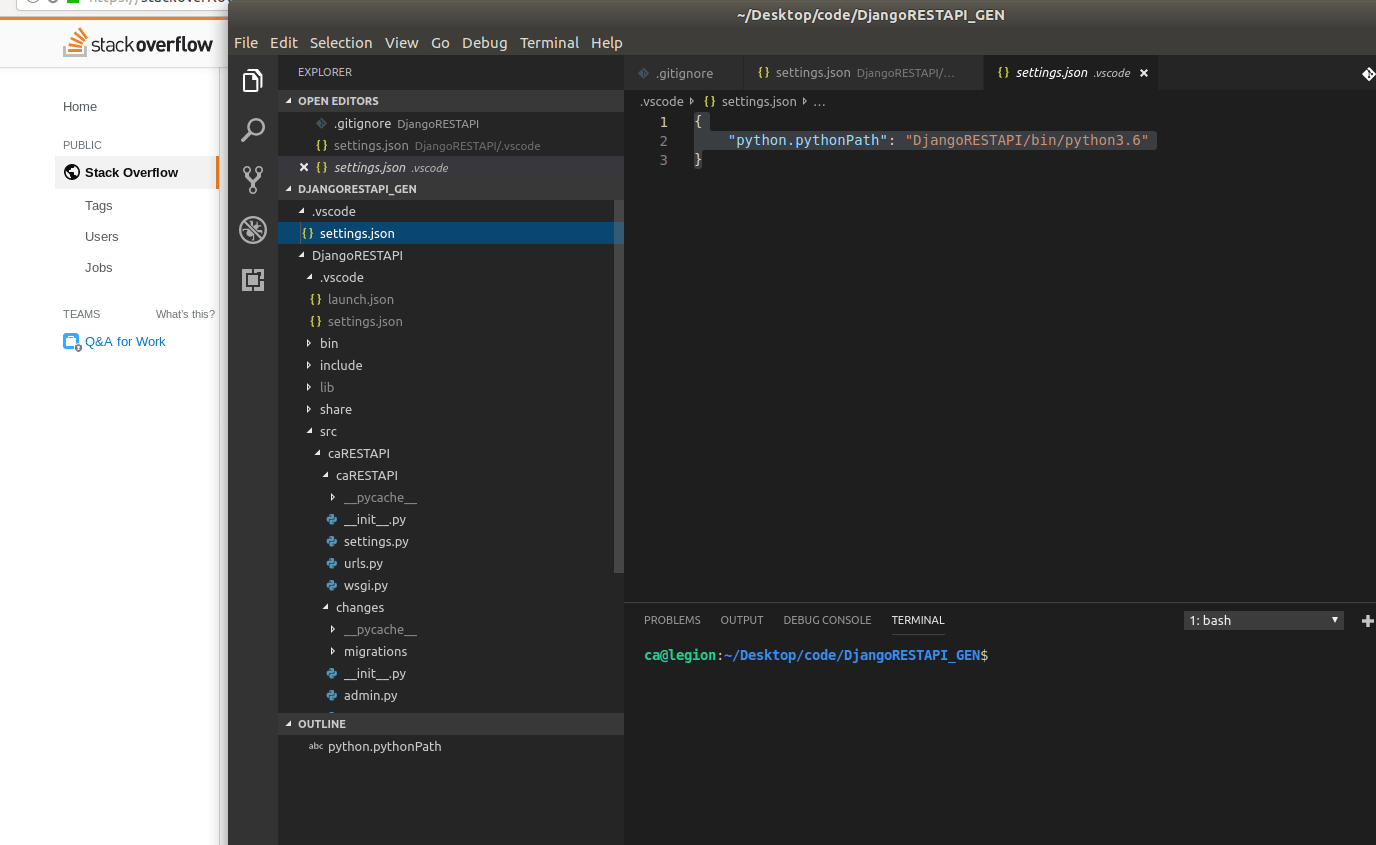Close the active settings.json .vscode tab

pos(1144,73)
